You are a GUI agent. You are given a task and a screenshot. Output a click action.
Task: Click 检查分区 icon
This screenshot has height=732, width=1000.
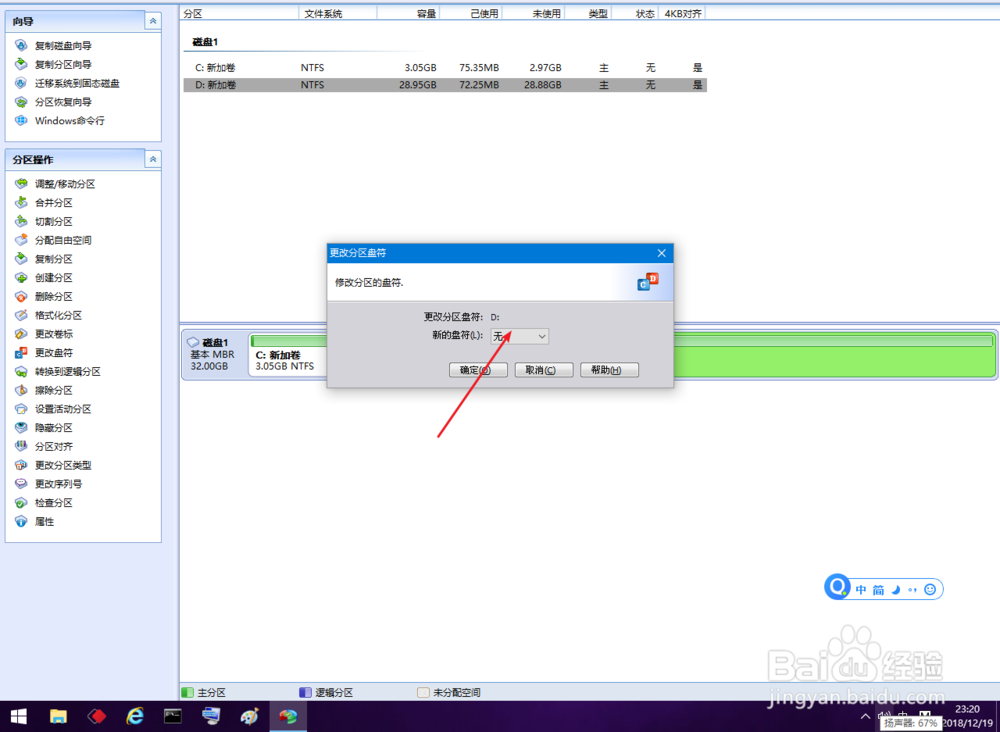point(21,502)
